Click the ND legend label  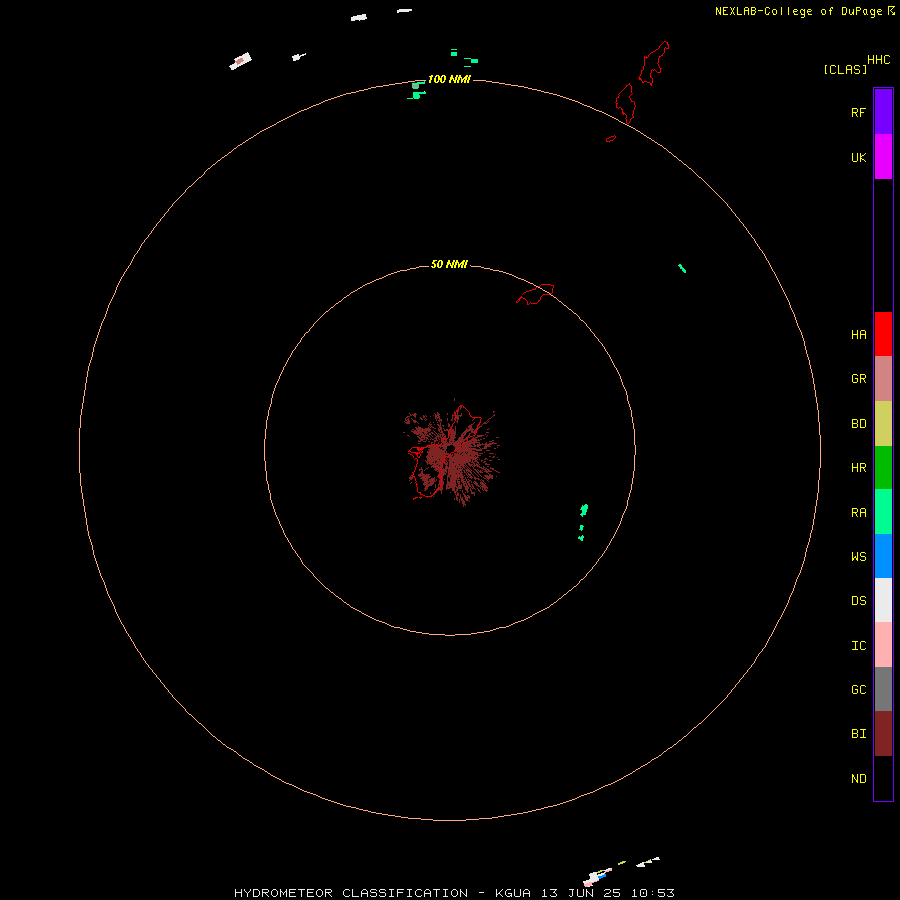[x=858, y=778]
